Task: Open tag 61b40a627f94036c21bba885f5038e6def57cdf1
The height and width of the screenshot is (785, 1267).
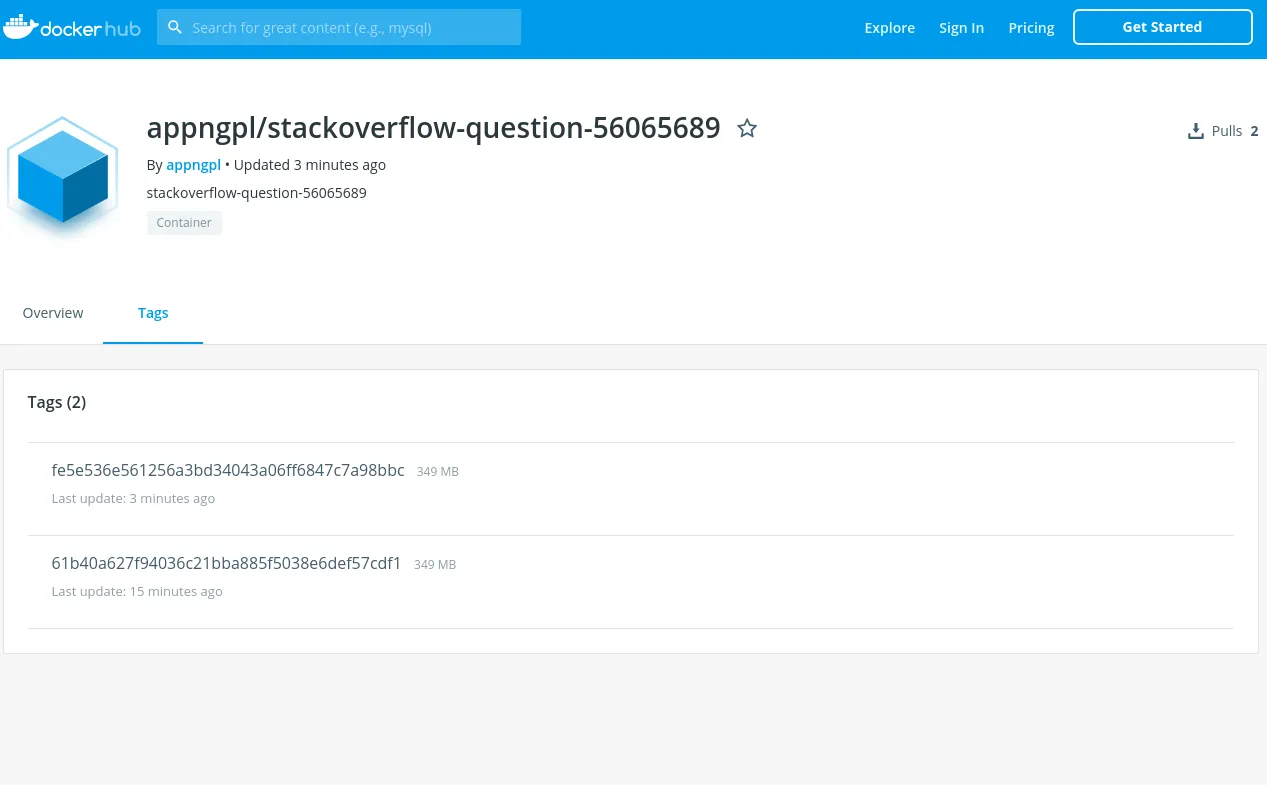Action: click(x=226, y=563)
